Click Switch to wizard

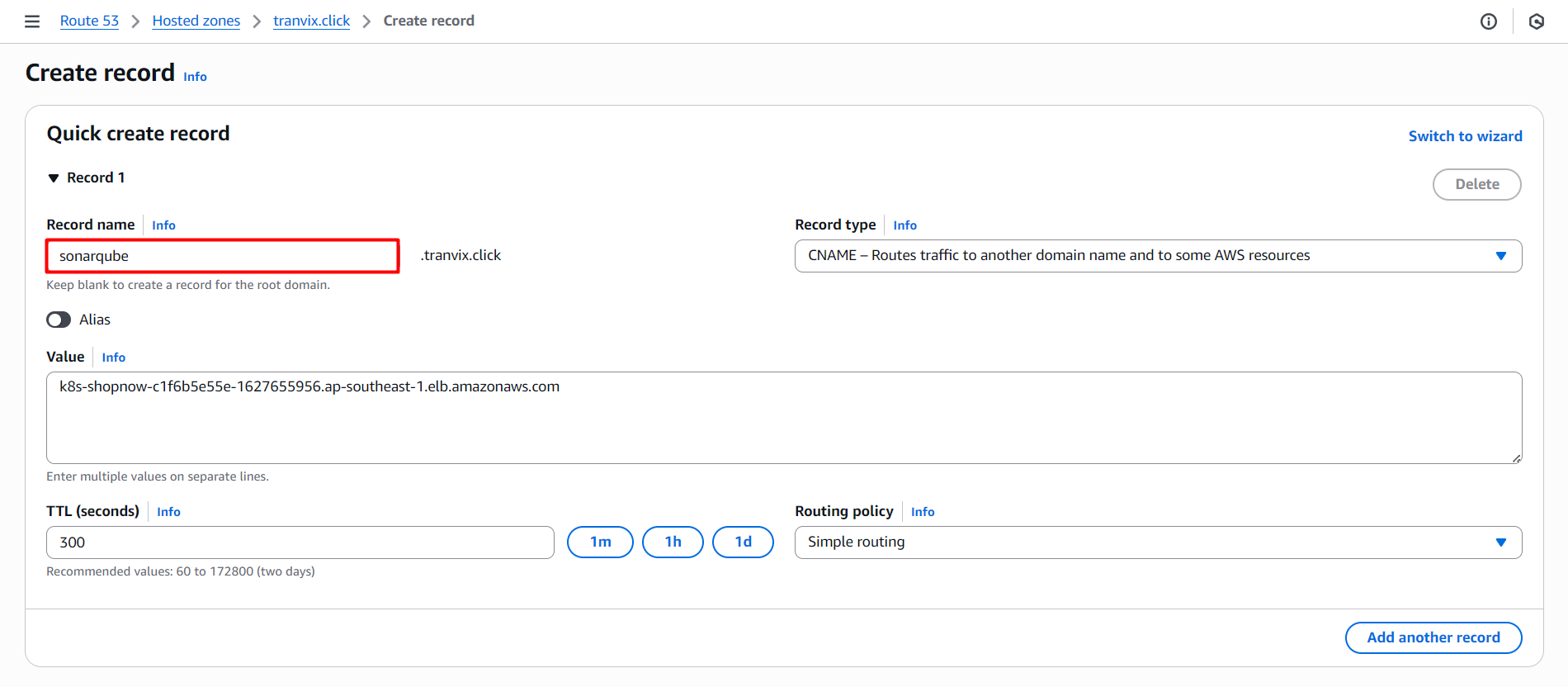(x=1465, y=136)
